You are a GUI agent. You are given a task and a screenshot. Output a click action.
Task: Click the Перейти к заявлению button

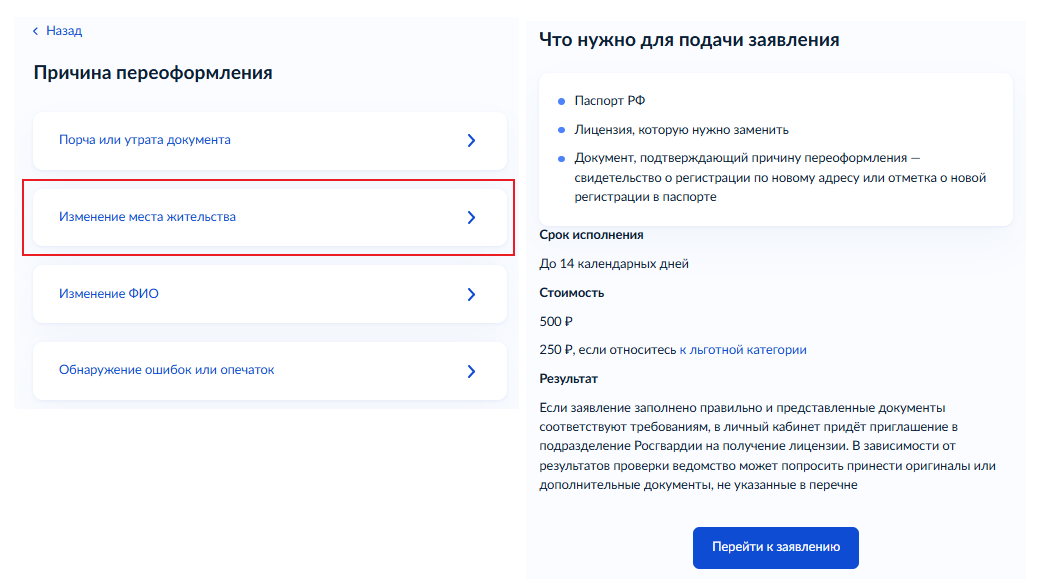tap(775, 547)
